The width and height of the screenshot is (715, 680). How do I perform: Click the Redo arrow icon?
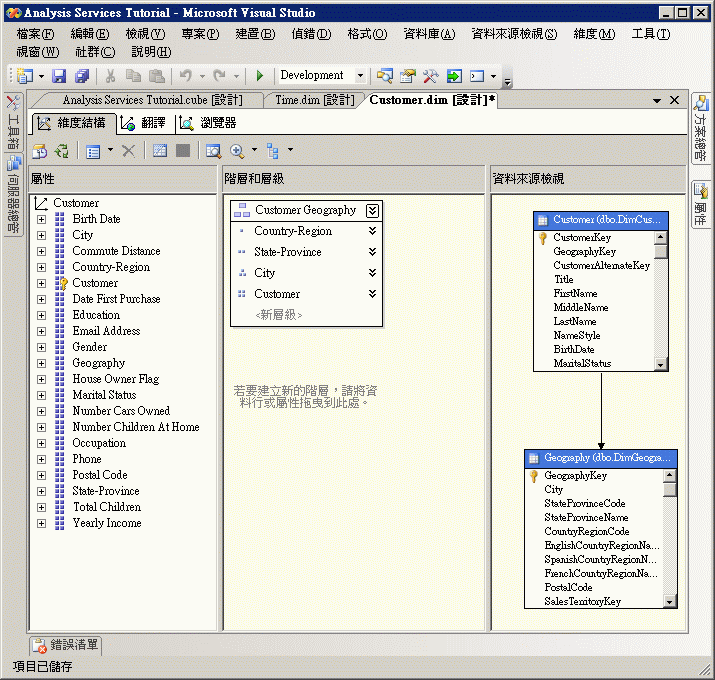(220, 76)
